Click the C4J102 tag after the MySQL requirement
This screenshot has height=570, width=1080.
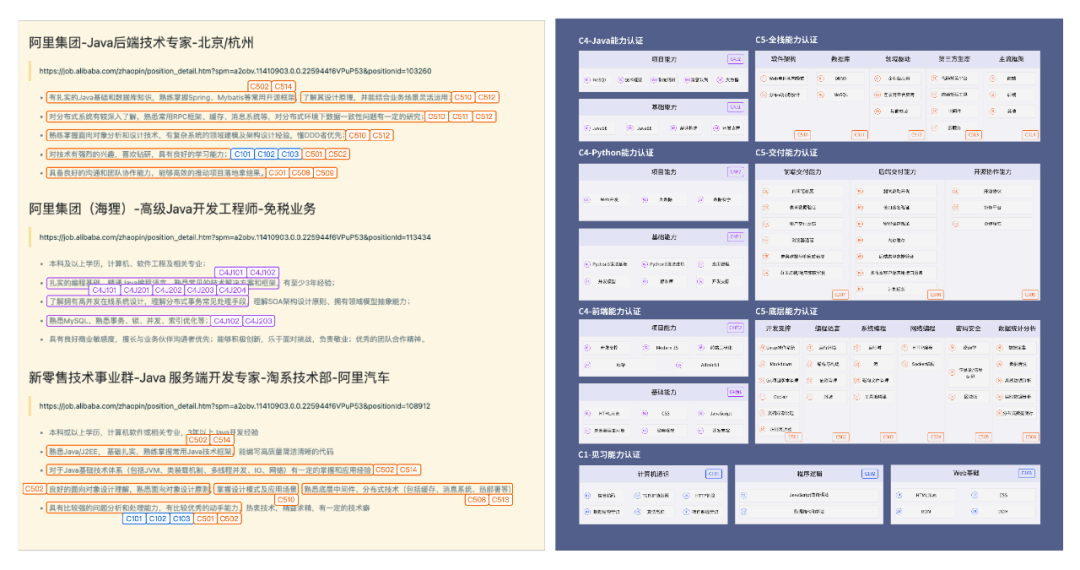coord(227,321)
